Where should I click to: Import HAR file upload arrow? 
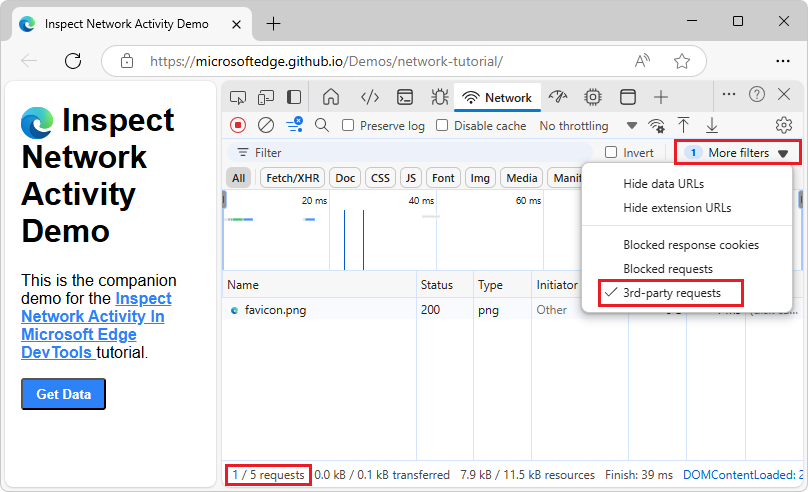tap(683, 125)
